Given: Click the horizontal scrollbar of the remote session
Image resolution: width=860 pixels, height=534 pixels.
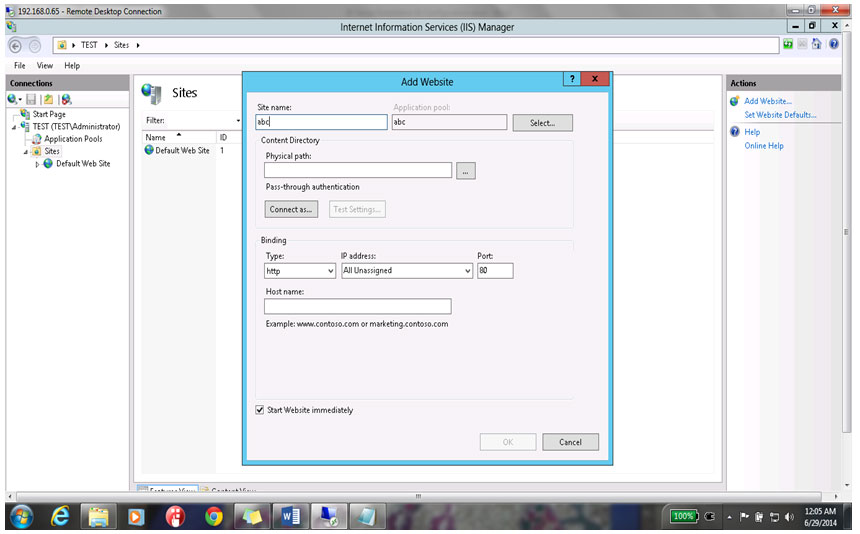Looking at the screenshot, I should (418, 496).
